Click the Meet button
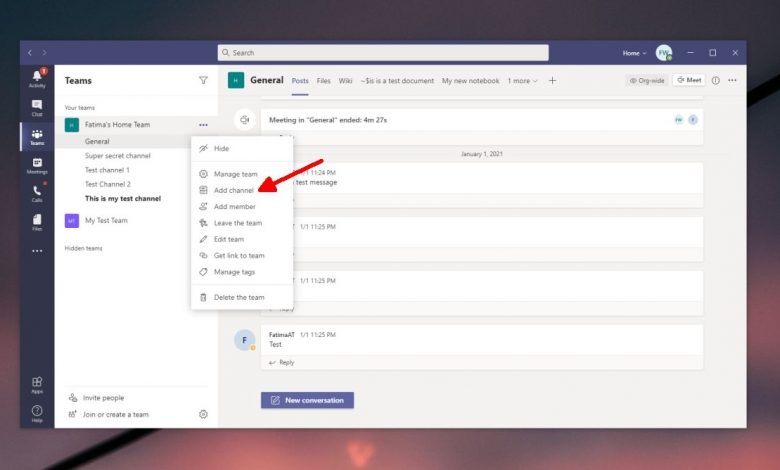This screenshot has width=780, height=470. 689,80
